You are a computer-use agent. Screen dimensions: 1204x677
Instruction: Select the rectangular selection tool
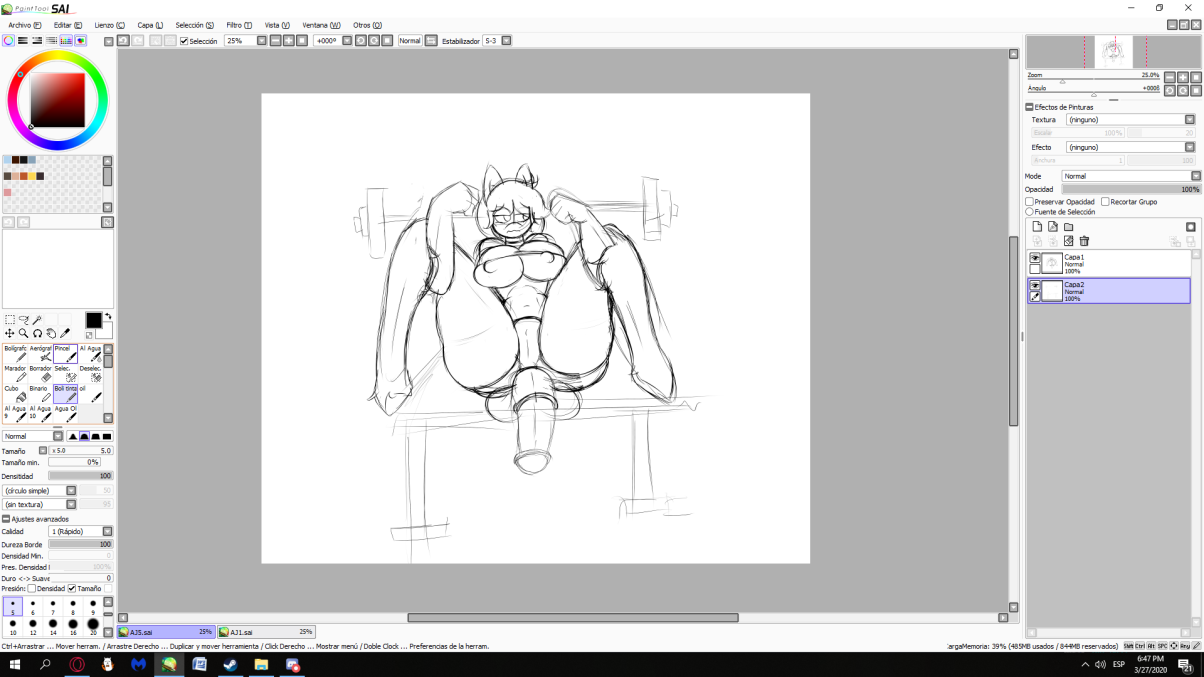click(x=10, y=320)
